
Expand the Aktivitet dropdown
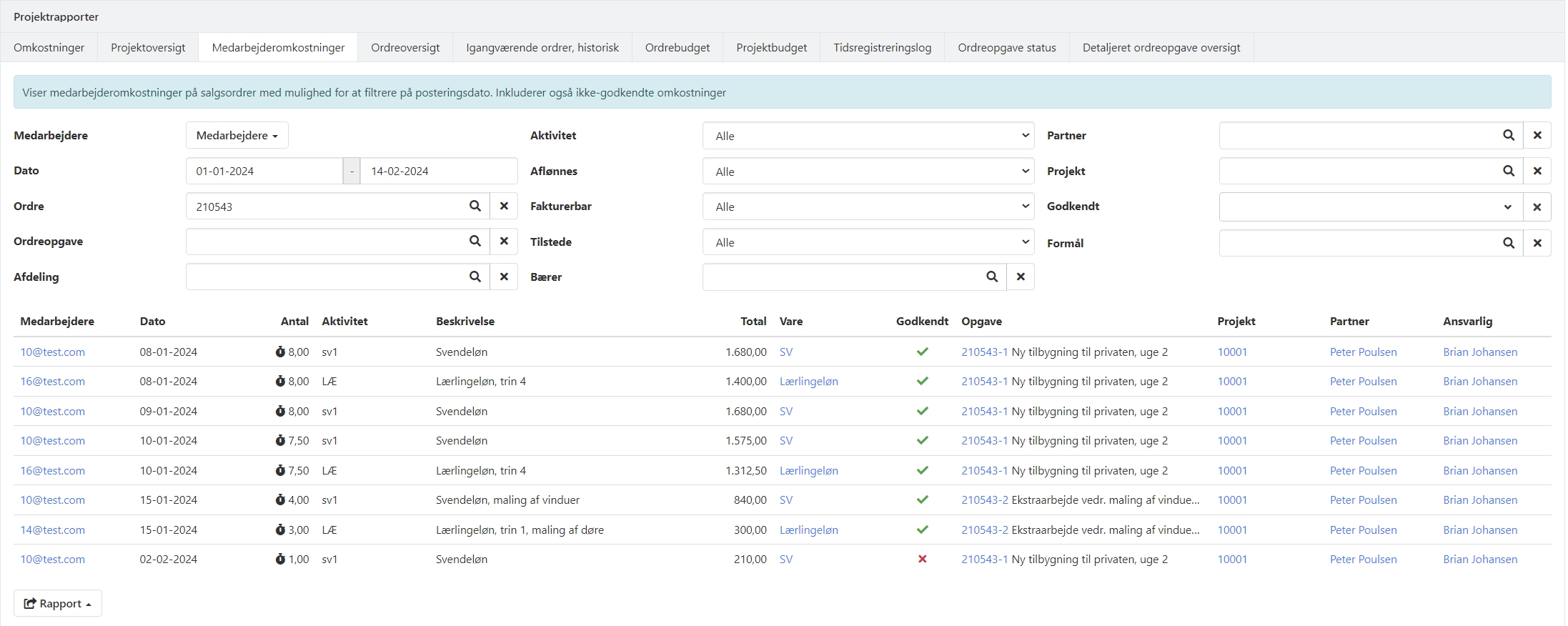point(868,136)
